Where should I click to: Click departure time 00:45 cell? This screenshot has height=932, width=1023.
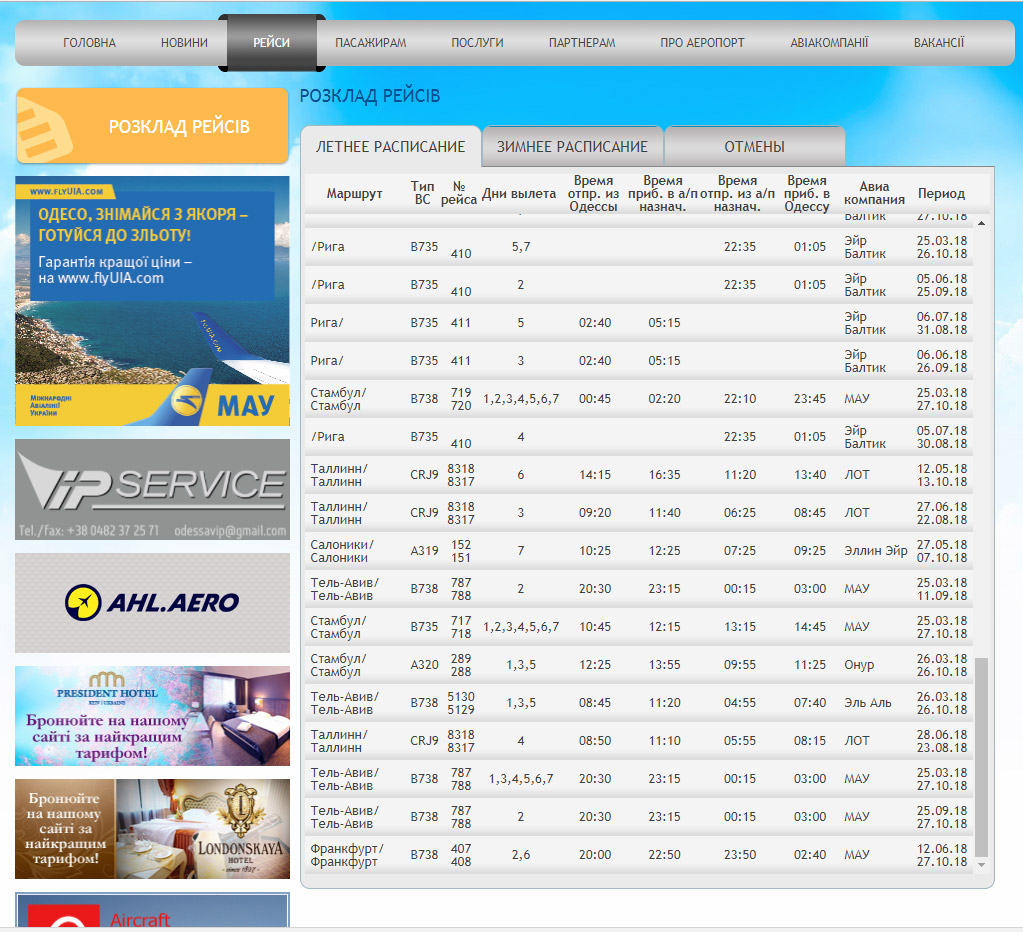[595, 399]
